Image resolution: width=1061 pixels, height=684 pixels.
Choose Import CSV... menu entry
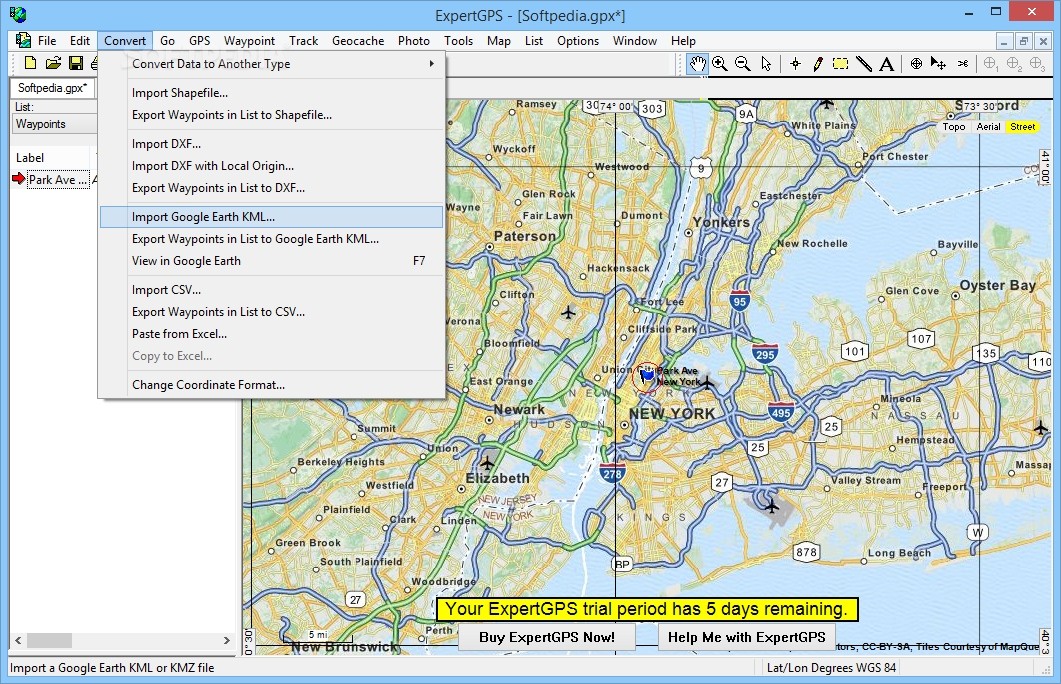(x=271, y=290)
